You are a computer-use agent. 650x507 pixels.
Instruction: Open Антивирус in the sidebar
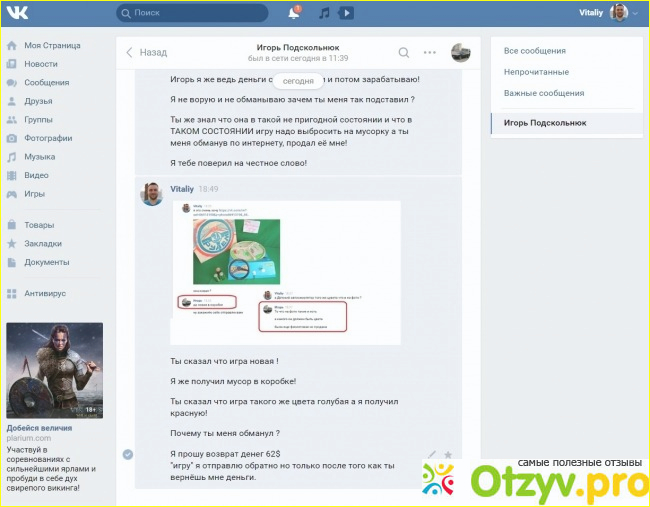(x=45, y=293)
